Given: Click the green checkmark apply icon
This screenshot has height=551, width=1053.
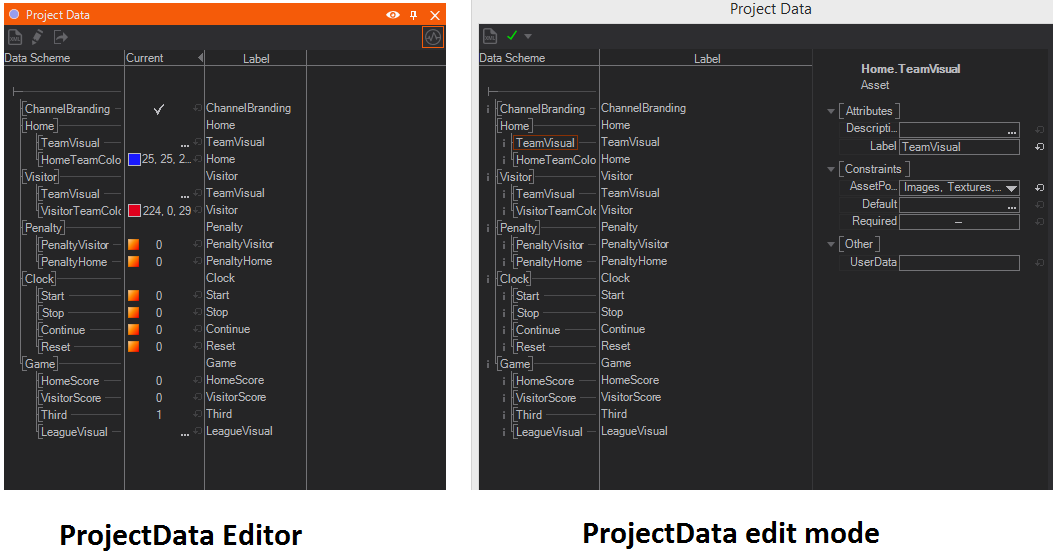Looking at the screenshot, I should tap(512, 36).
